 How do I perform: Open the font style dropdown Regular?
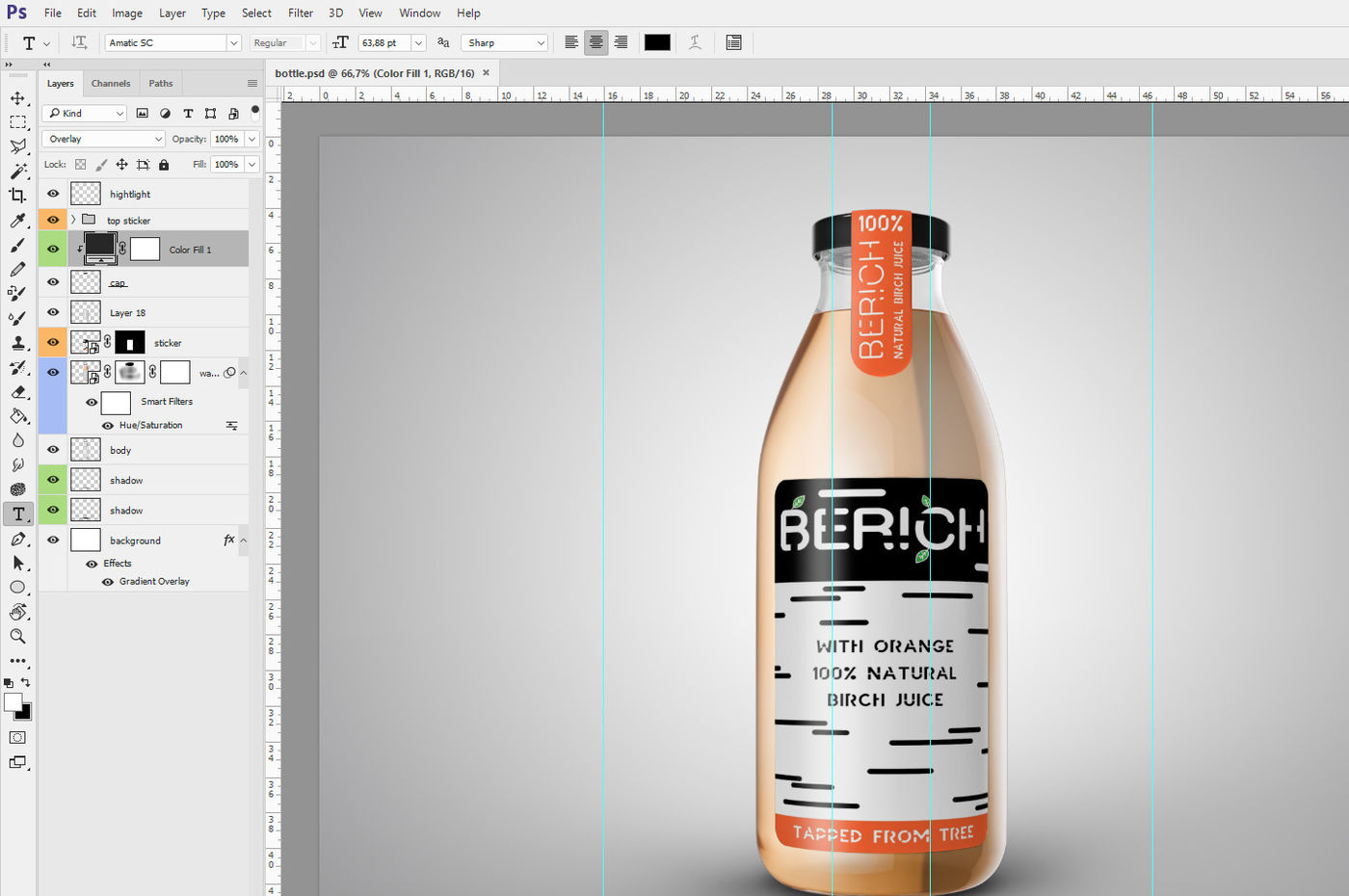(x=312, y=42)
